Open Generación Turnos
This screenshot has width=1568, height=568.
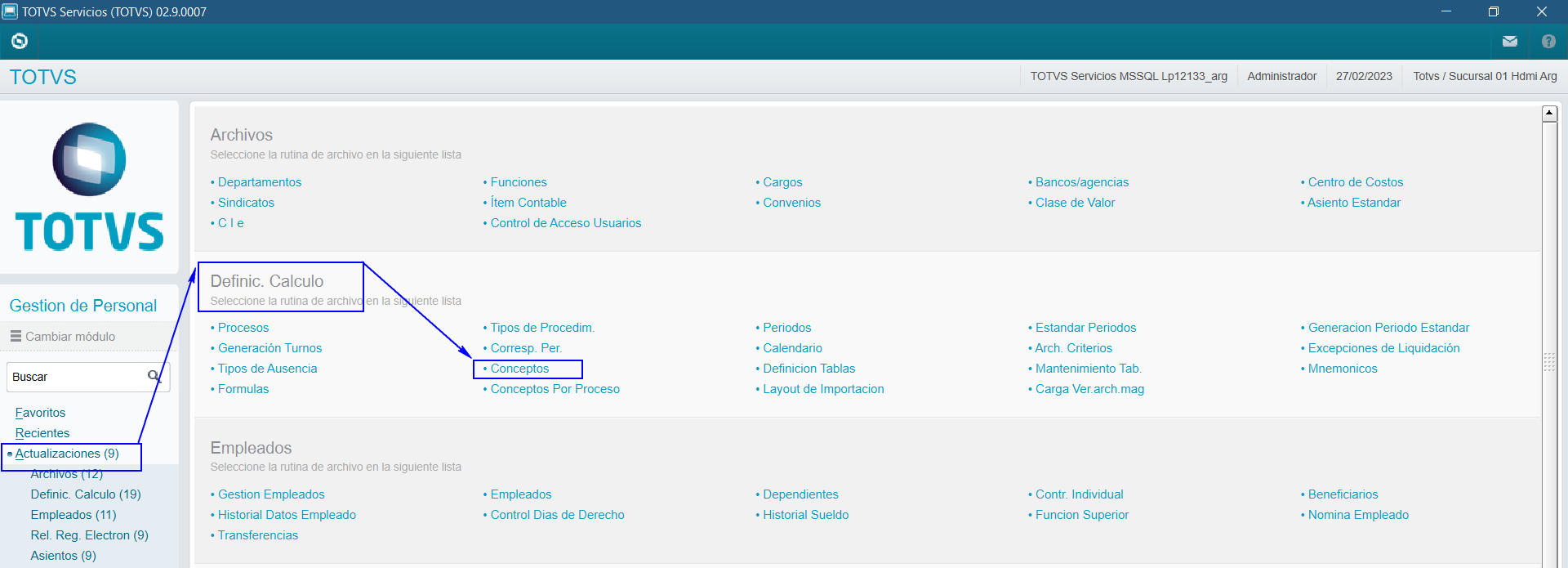269,348
